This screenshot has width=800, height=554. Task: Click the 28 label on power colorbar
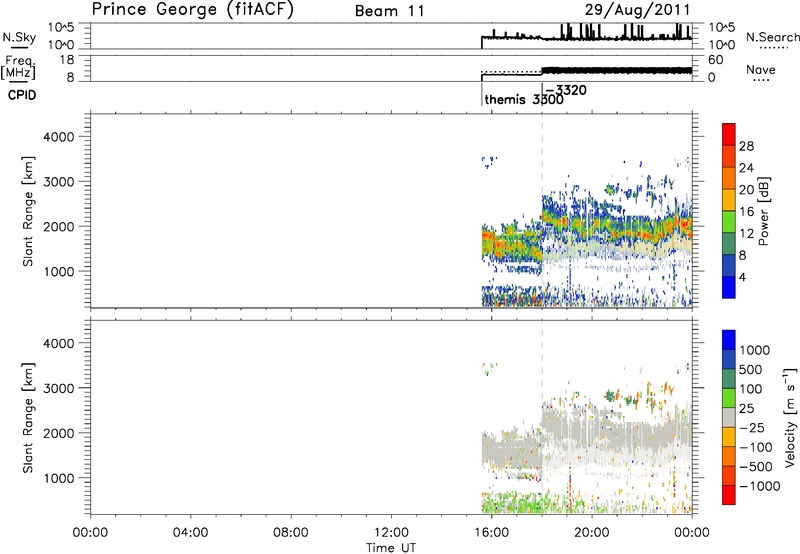(746, 146)
